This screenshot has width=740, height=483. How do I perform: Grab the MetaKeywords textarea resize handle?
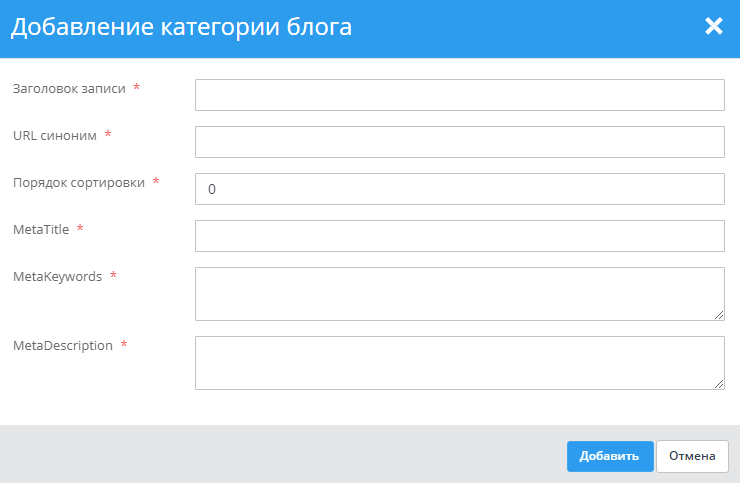pyautogui.click(x=719, y=315)
